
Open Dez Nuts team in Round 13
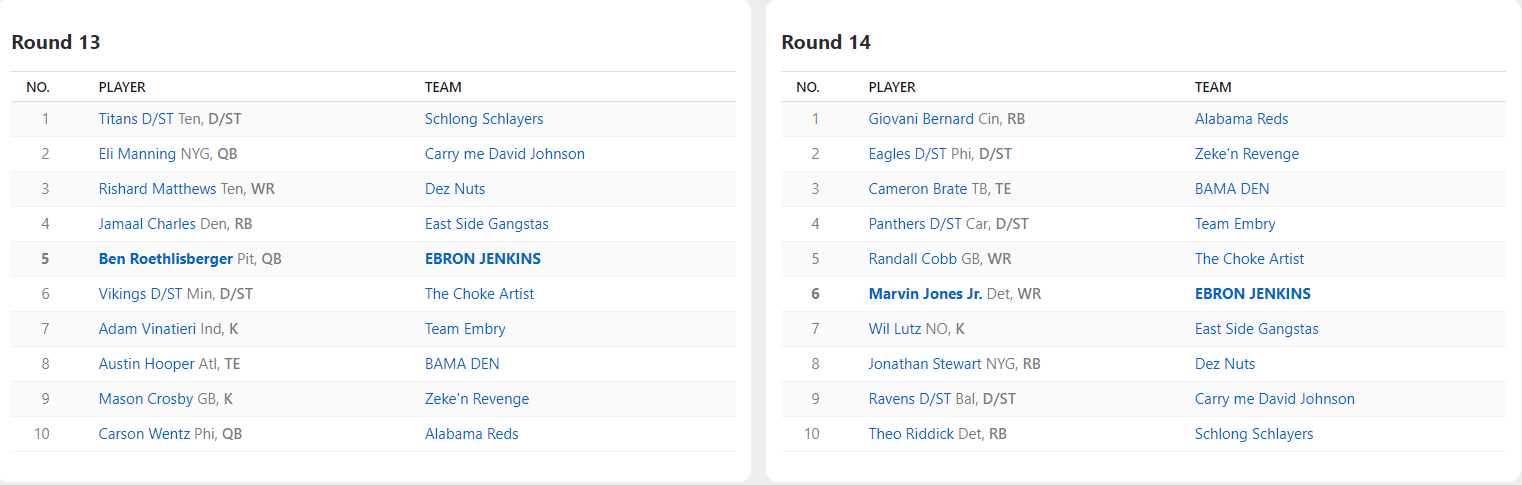click(455, 189)
